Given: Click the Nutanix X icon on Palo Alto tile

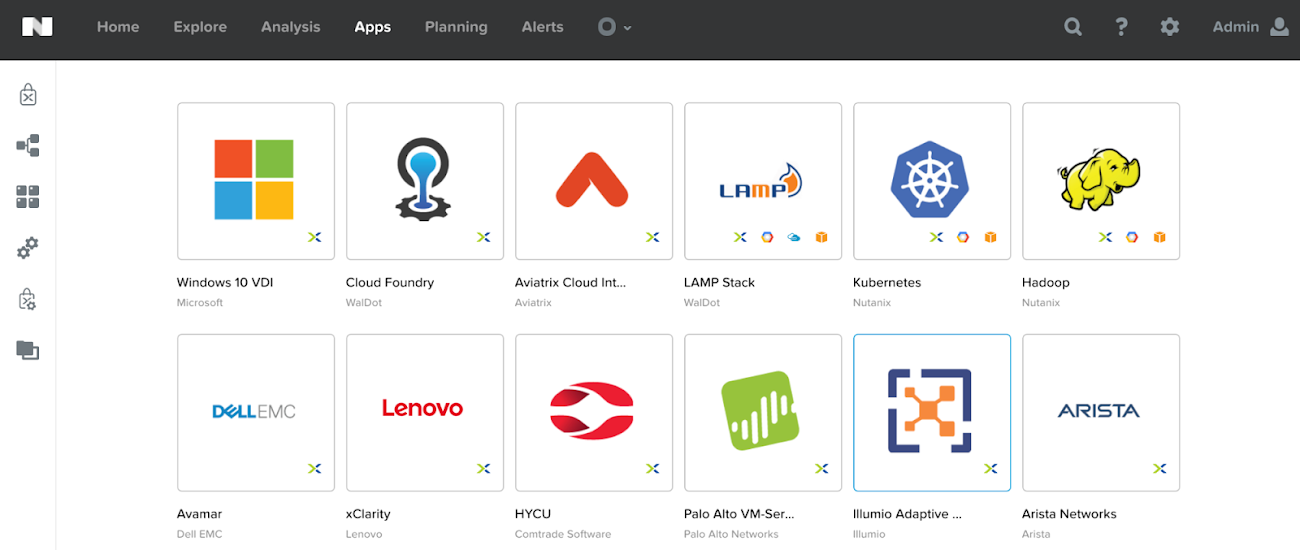Looking at the screenshot, I should tap(822, 468).
